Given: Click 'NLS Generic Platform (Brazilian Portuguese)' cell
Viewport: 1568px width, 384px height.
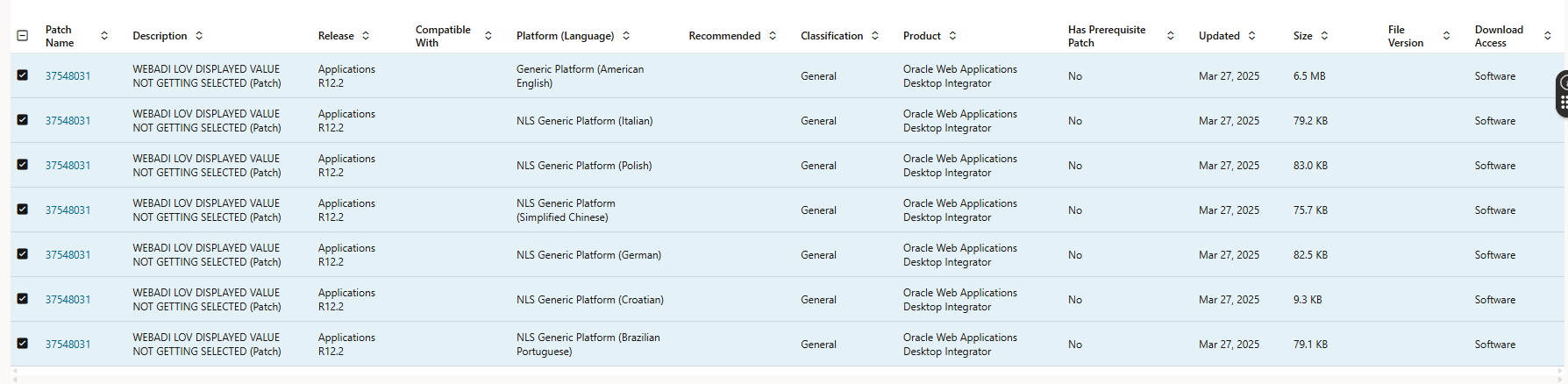Looking at the screenshot, I should 588,345.
